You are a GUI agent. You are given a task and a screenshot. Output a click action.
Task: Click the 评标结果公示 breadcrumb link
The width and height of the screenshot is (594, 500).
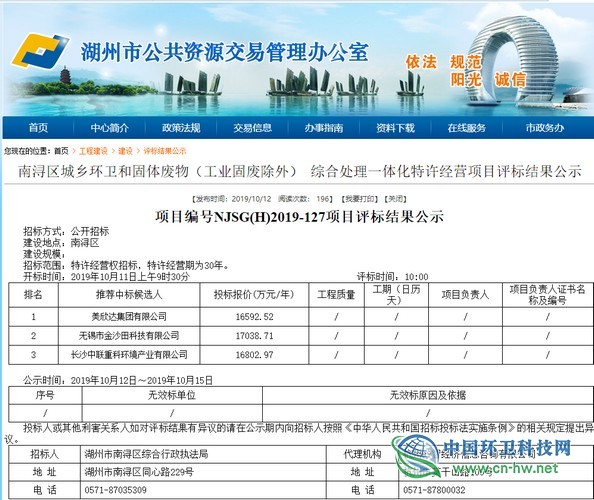165,151
